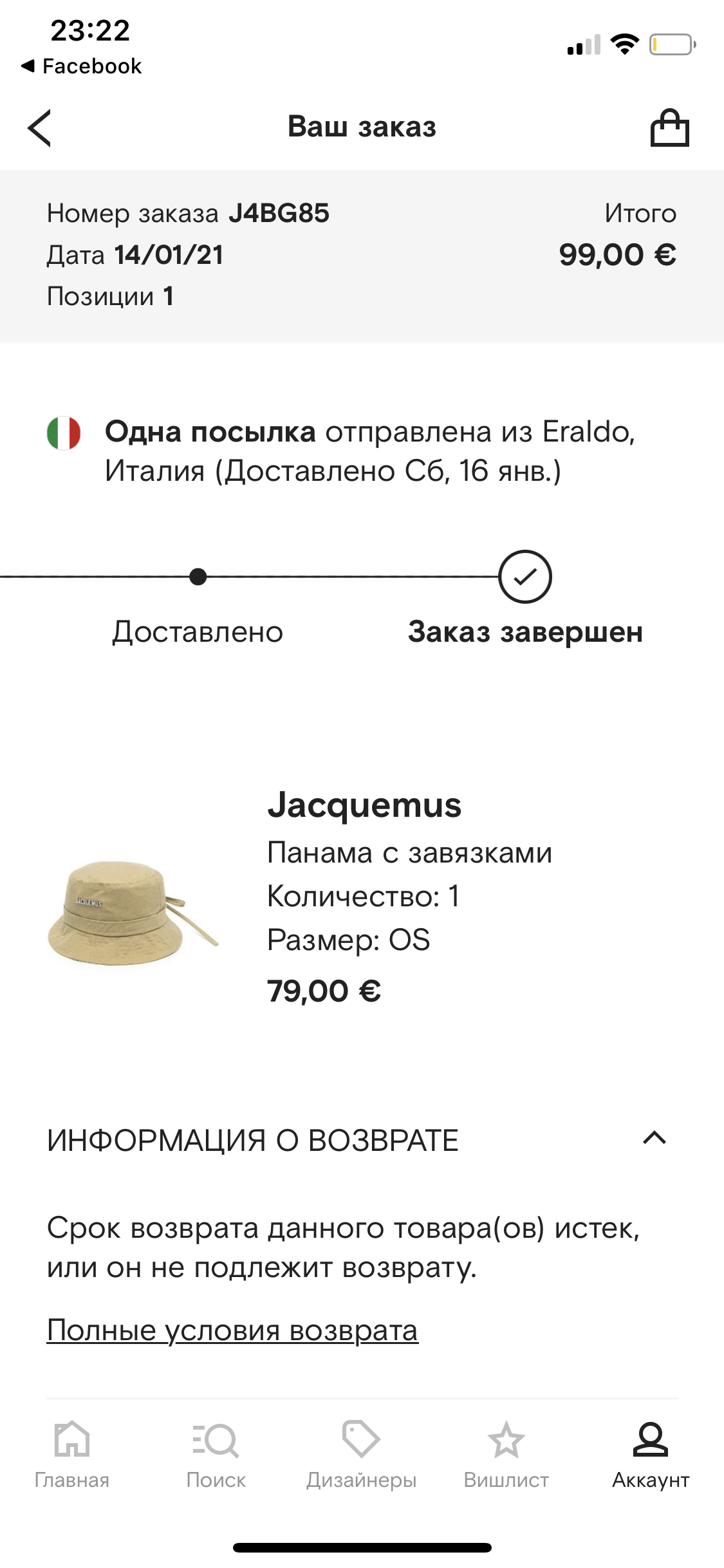Tap the Wi-Fi status icon
The width and height of the screenshot is (724, 1568).
[x=624, y=44]
